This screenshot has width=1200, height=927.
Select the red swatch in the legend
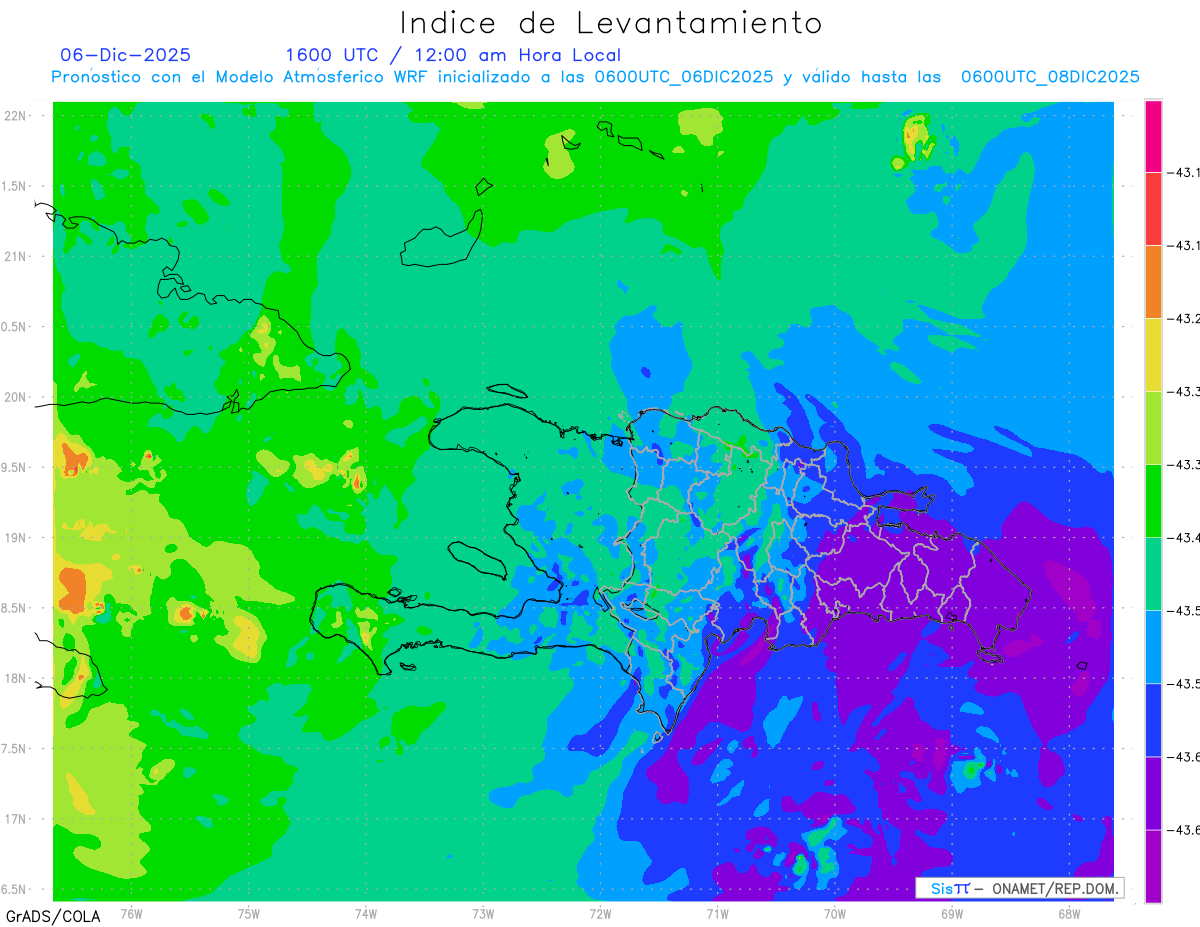[x=1153, y=209]
